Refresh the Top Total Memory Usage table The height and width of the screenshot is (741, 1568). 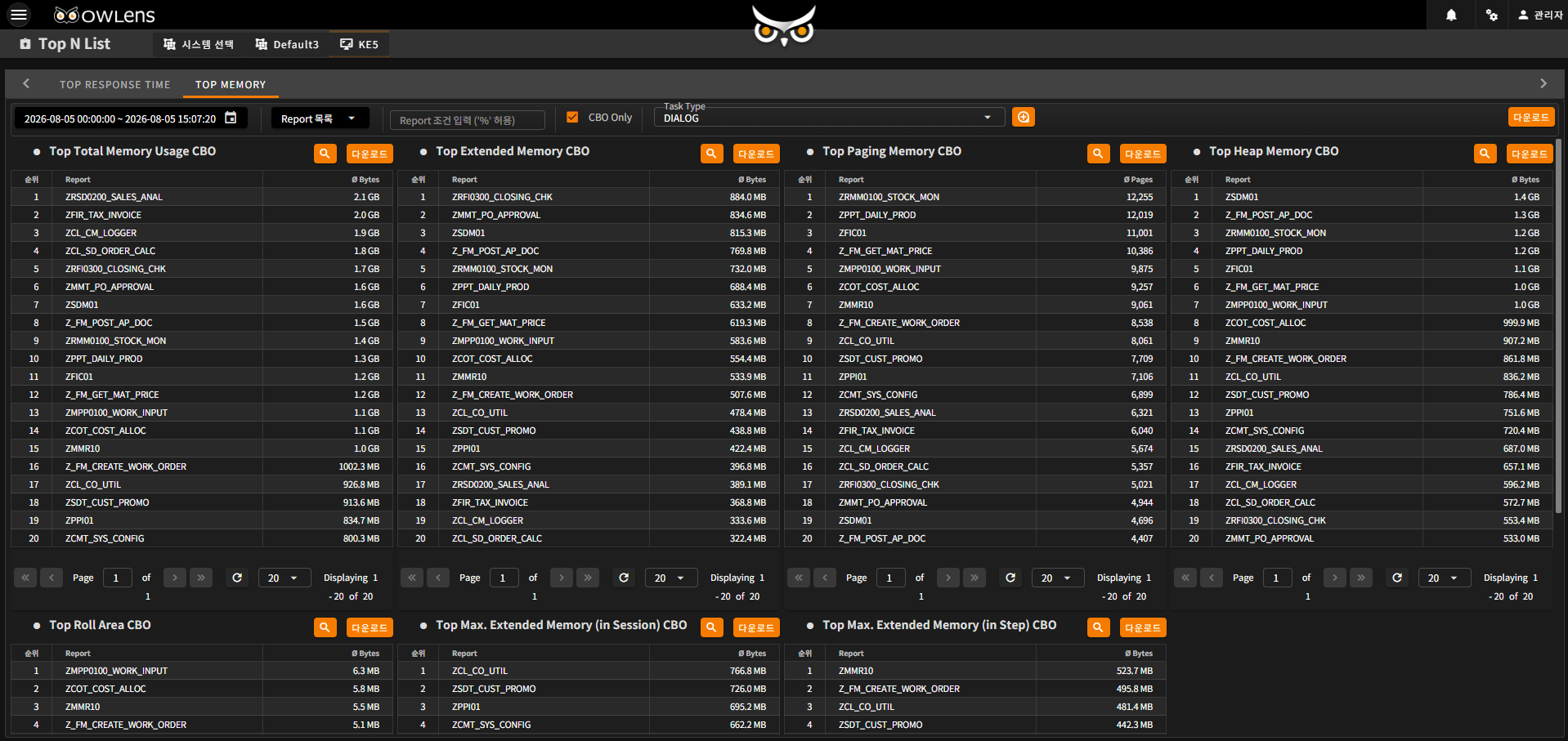point(237,578)
